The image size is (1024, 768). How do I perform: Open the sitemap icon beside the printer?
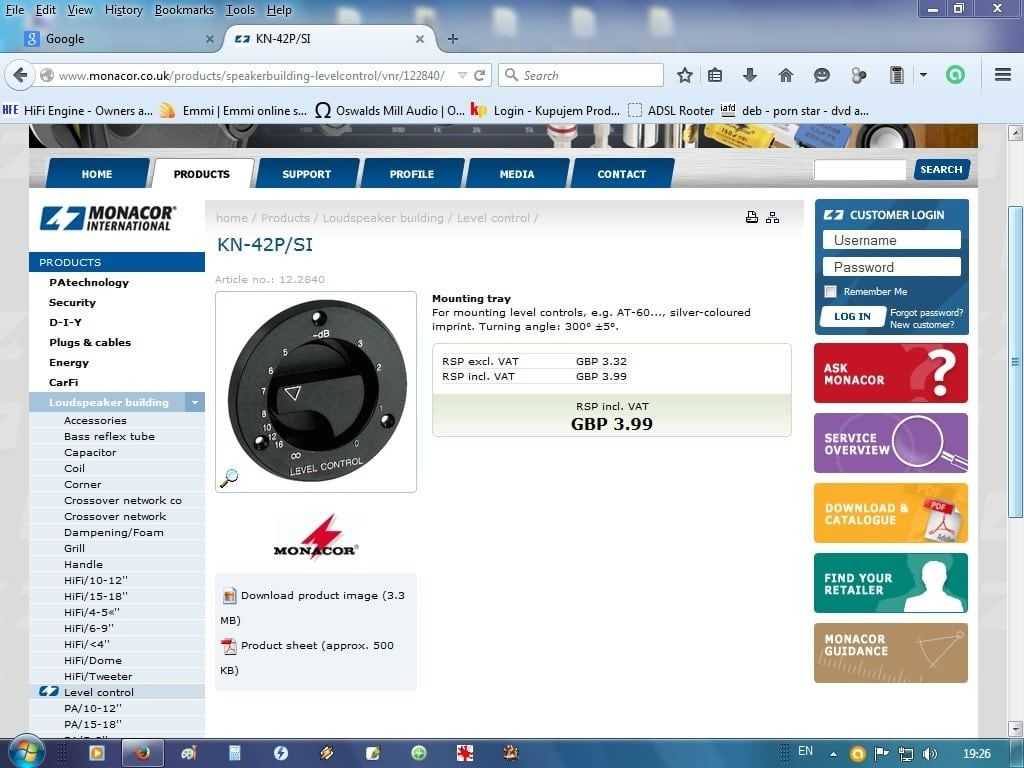click(773, 217)
